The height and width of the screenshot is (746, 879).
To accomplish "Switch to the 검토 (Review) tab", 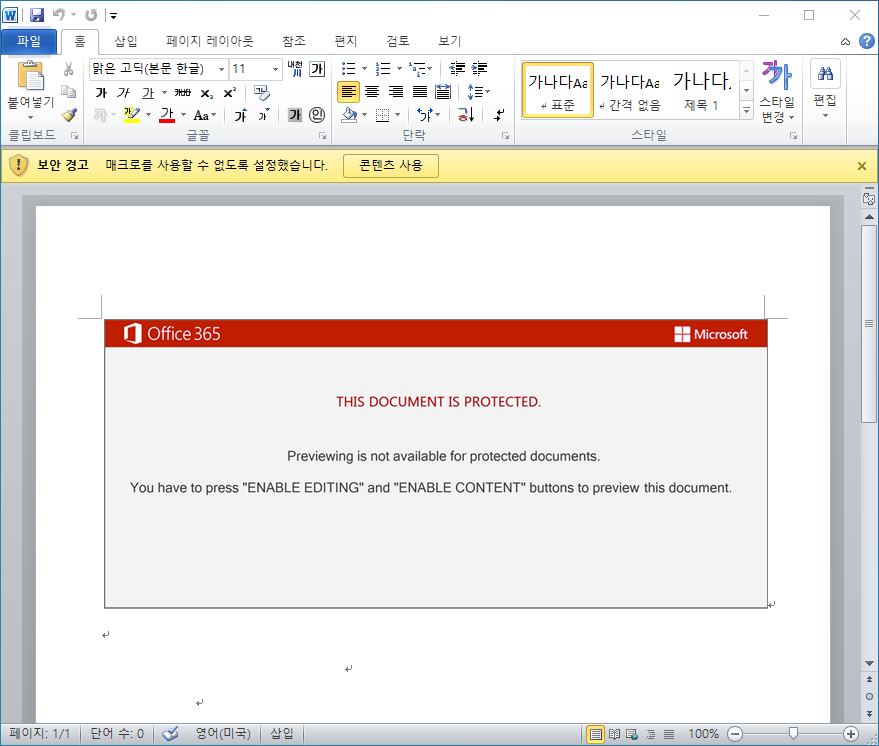I will click(398, 41).
